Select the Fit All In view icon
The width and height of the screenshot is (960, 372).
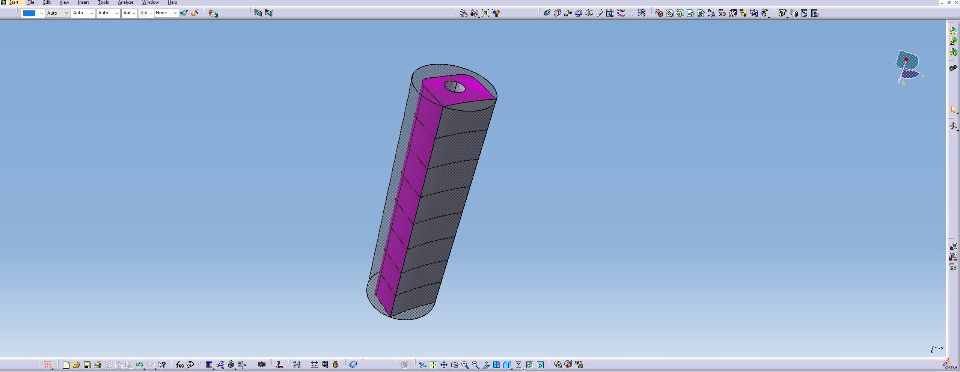tap(433, 365)
